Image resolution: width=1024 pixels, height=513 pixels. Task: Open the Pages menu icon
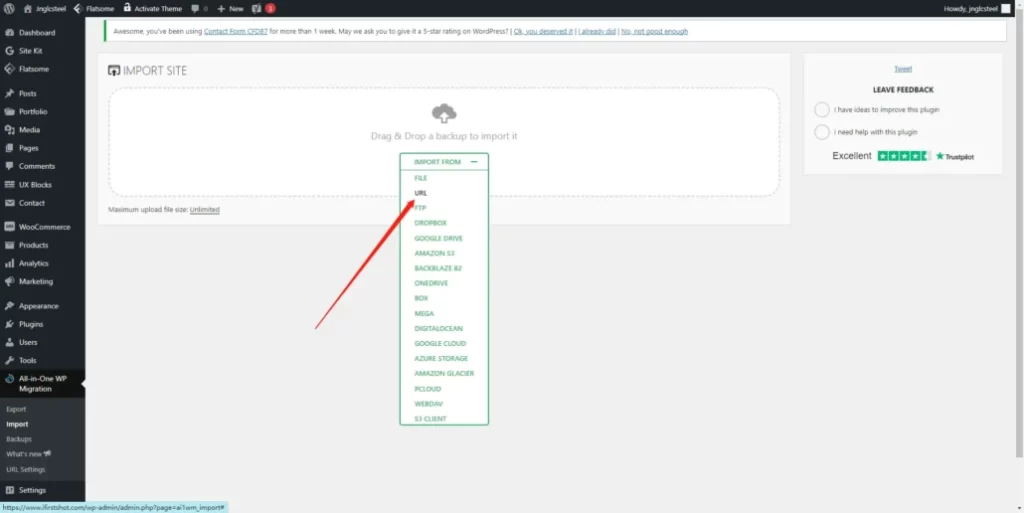coord(9,148)
